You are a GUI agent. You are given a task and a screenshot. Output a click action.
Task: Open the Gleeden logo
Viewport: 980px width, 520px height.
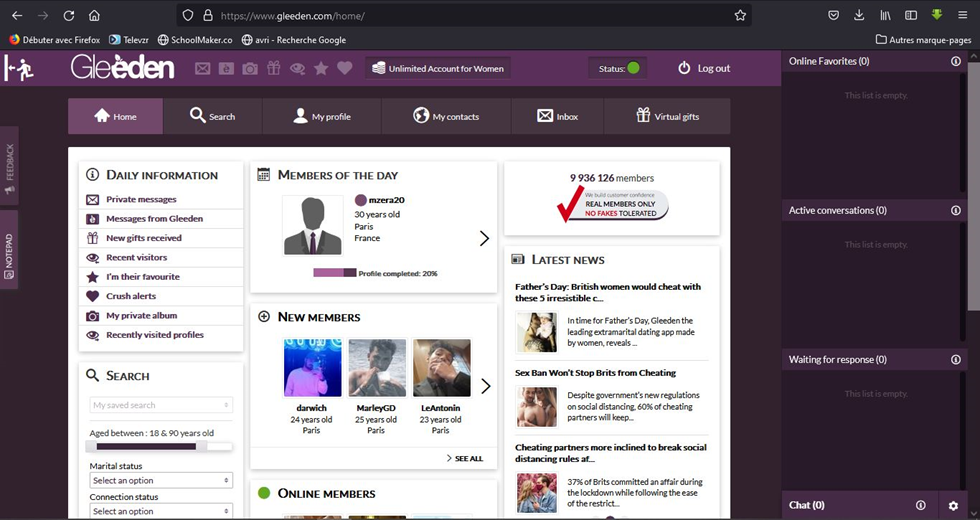(x=122, y=68)
